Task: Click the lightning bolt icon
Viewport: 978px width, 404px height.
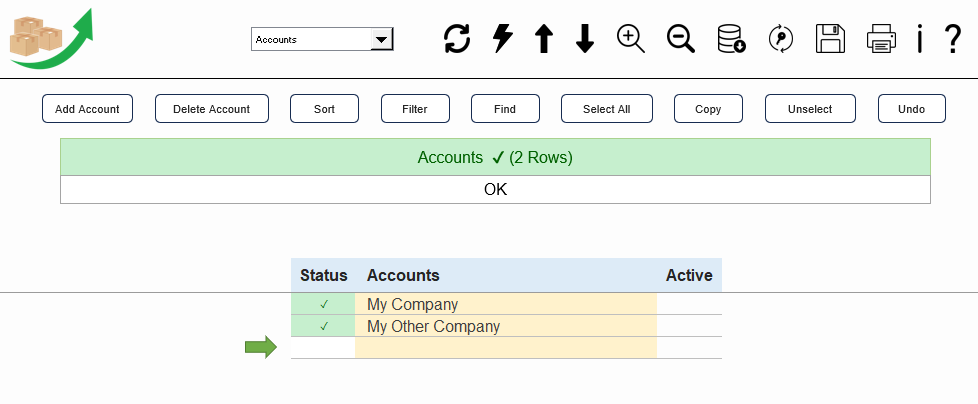Action: tap(503, 39)
